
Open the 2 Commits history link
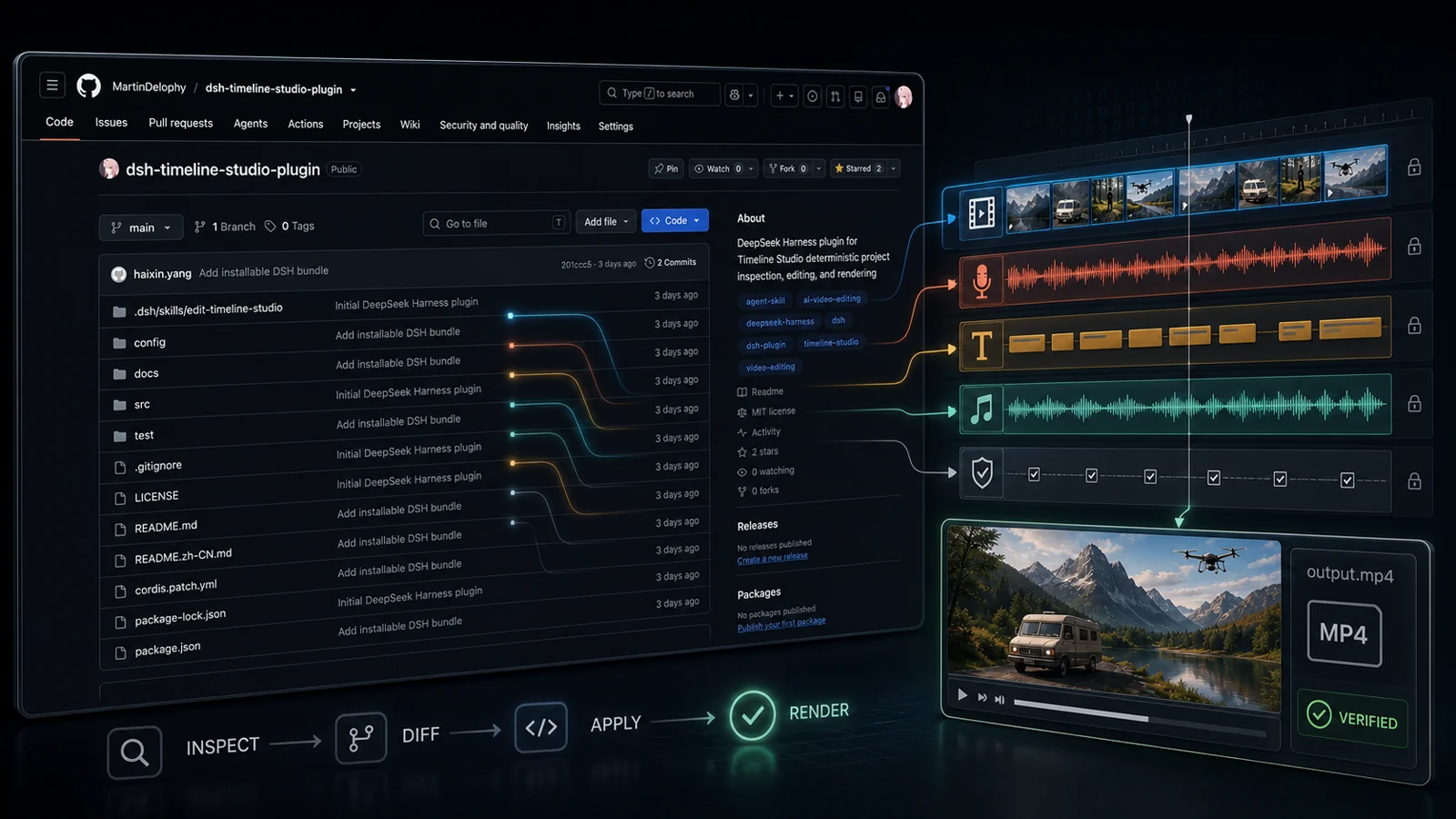coord(671,262)
